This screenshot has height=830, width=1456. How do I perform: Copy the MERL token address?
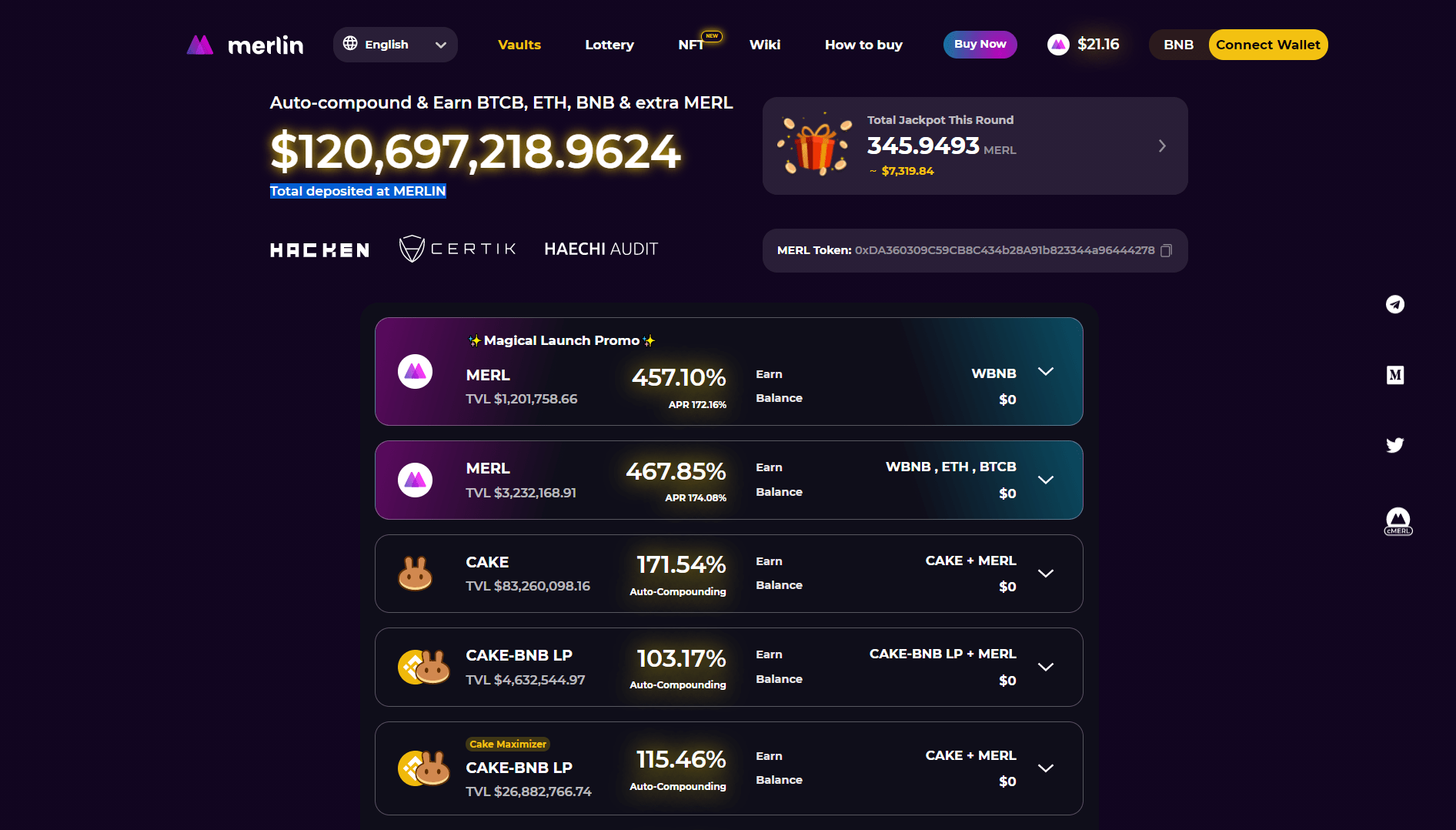(x=1166, y=250)
